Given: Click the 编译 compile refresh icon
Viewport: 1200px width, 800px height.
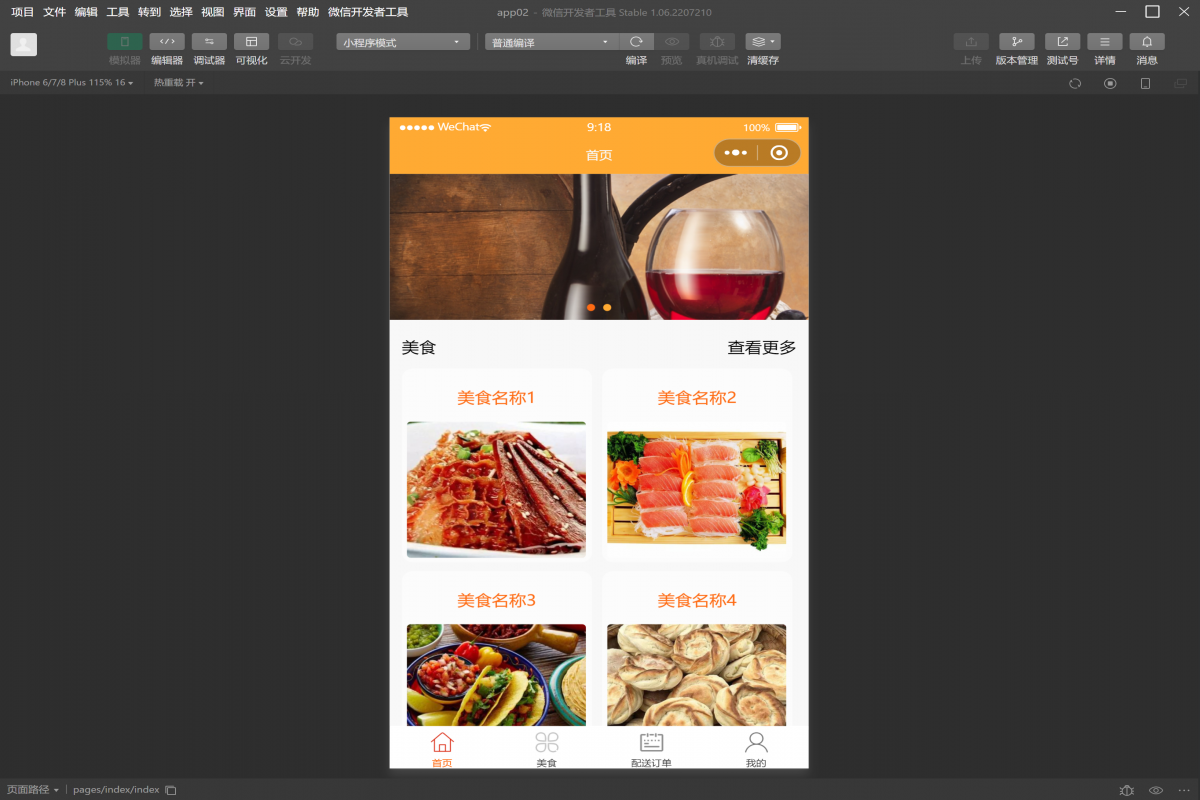Looking at the screenshot, I should 636,42.
